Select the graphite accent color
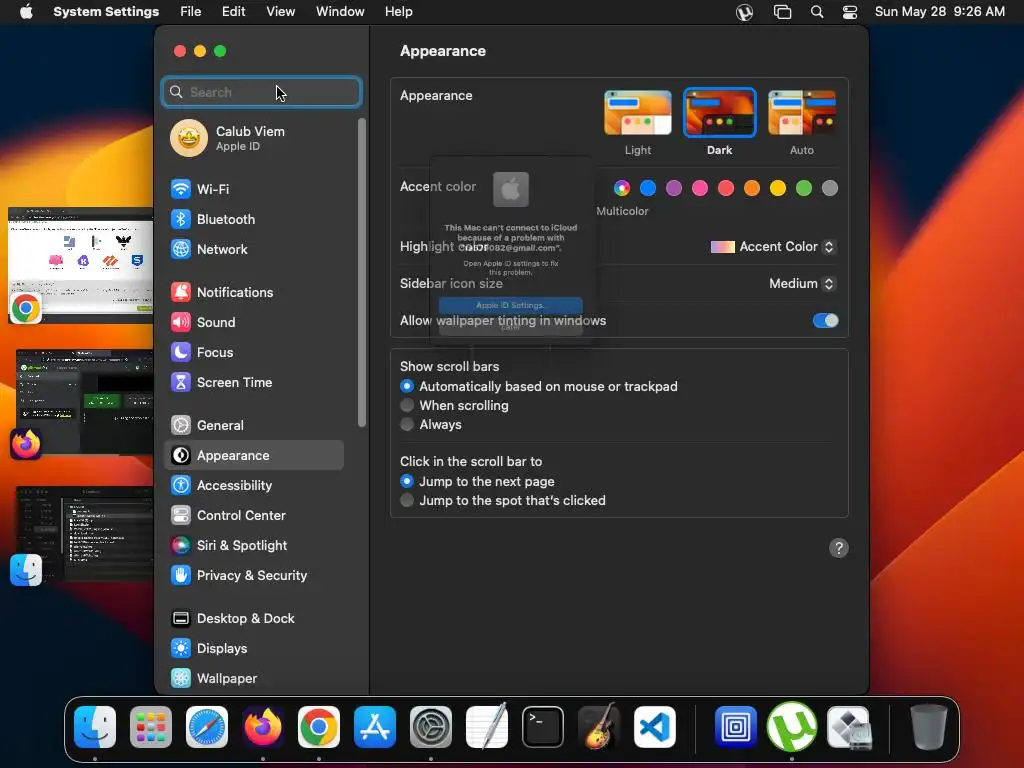The width and height of the screenshot is (1024, 768). click(x=830, y=188)
